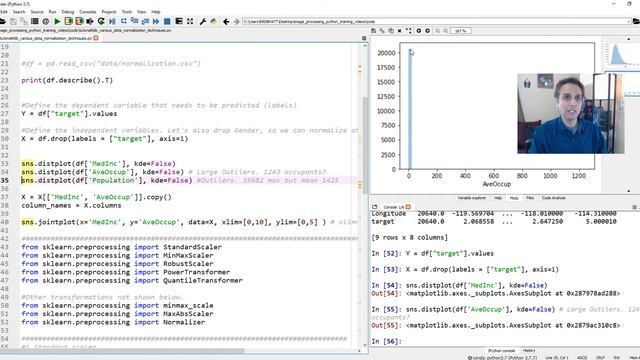
Task: Click the plot zoom percentage field
Action: [x=460, y=31]
